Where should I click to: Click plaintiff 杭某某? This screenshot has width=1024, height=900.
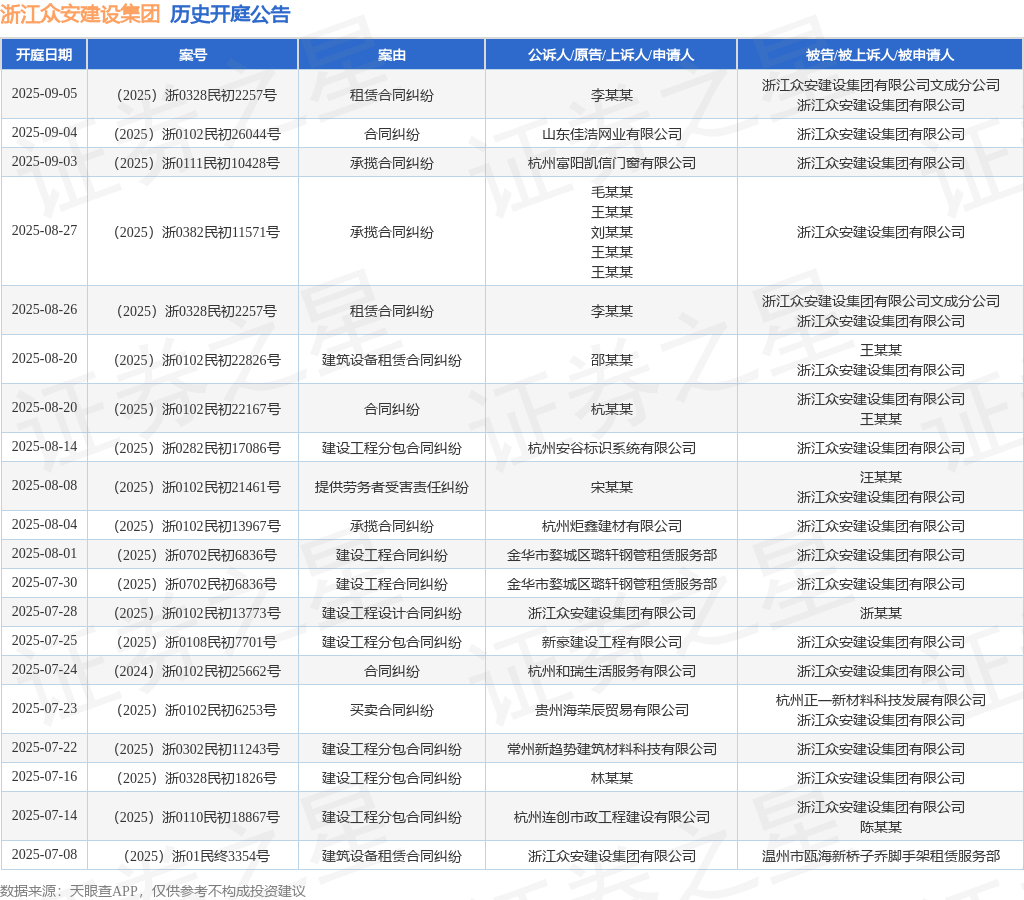tap(612, 409)
